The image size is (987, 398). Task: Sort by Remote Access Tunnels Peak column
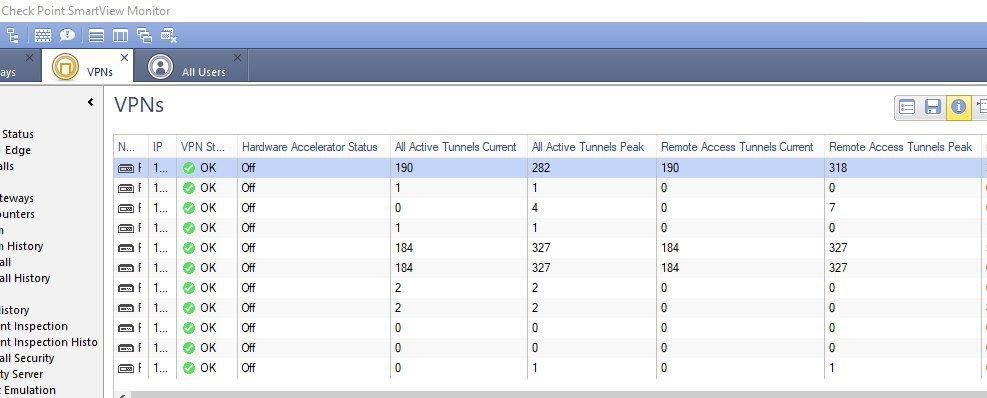point(903,147)
